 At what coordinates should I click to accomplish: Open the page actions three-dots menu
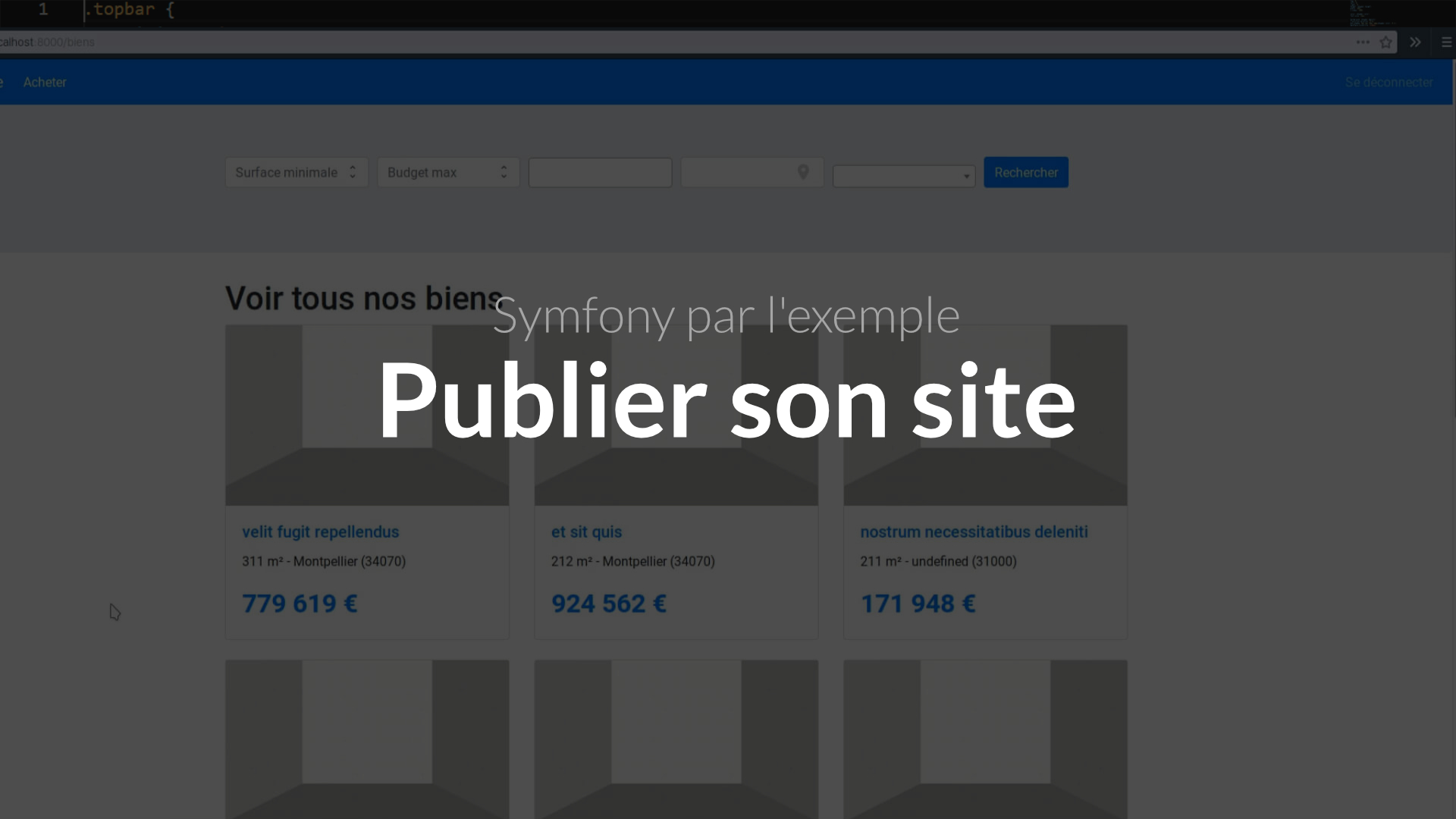[1363, 42]
